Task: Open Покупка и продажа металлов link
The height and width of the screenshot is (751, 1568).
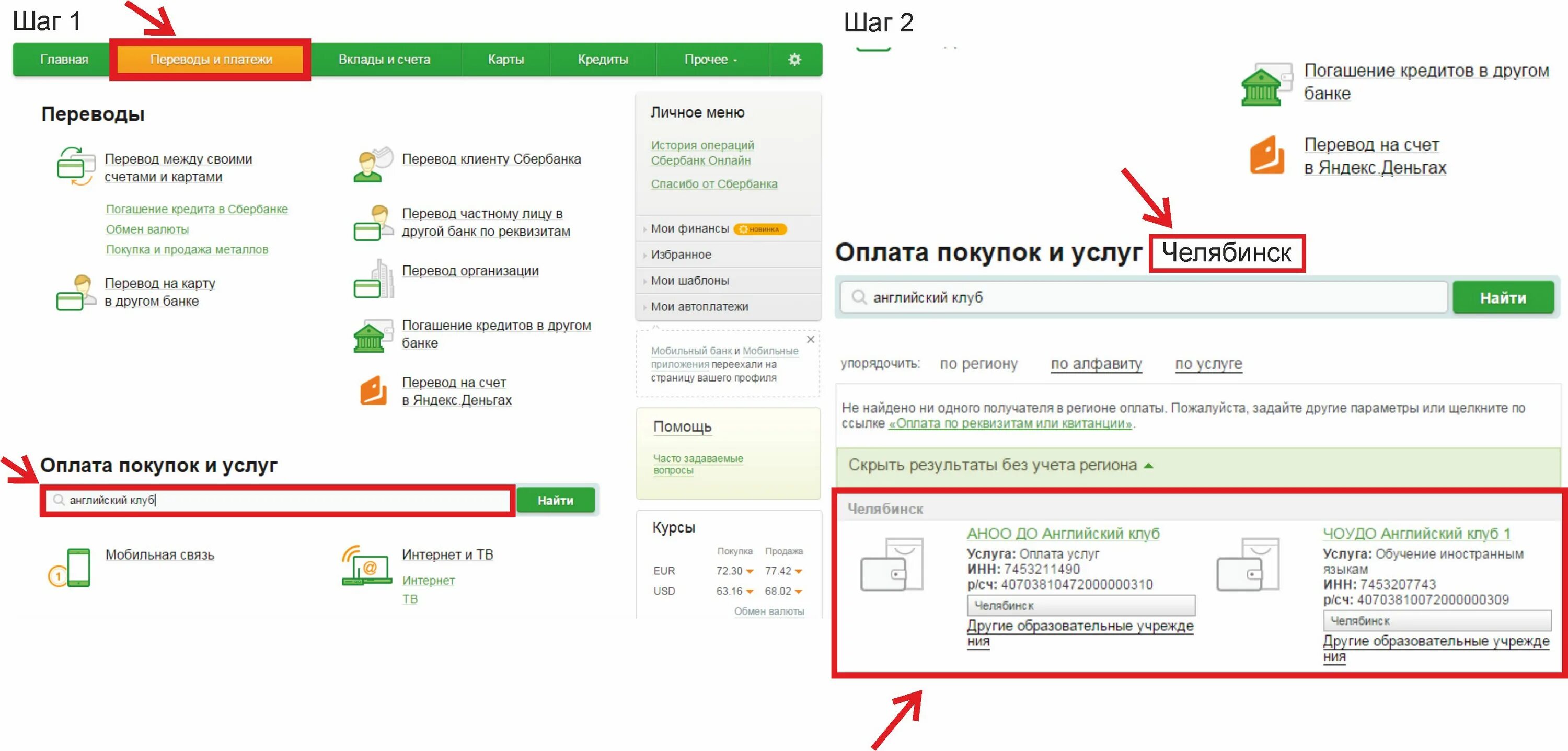Action: 187,249
